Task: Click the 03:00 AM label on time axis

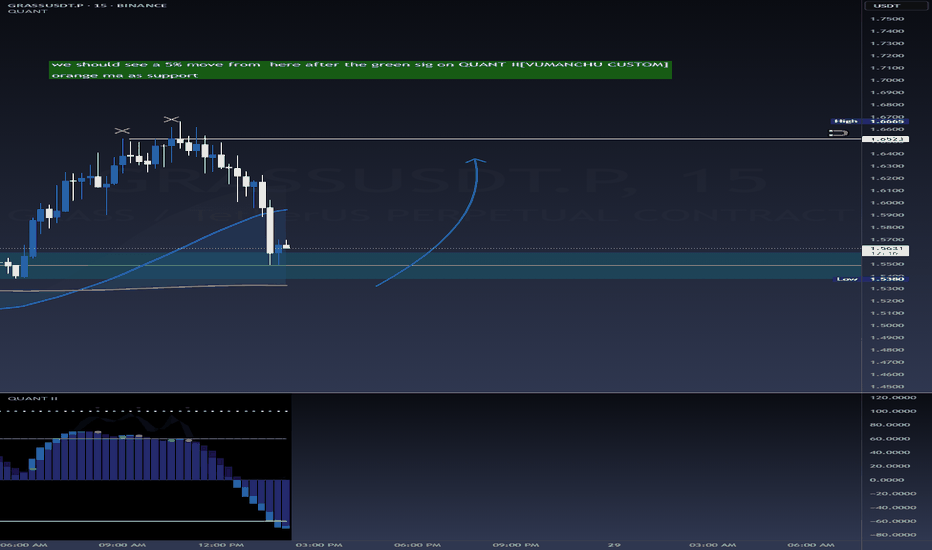Action: (713, 545)
